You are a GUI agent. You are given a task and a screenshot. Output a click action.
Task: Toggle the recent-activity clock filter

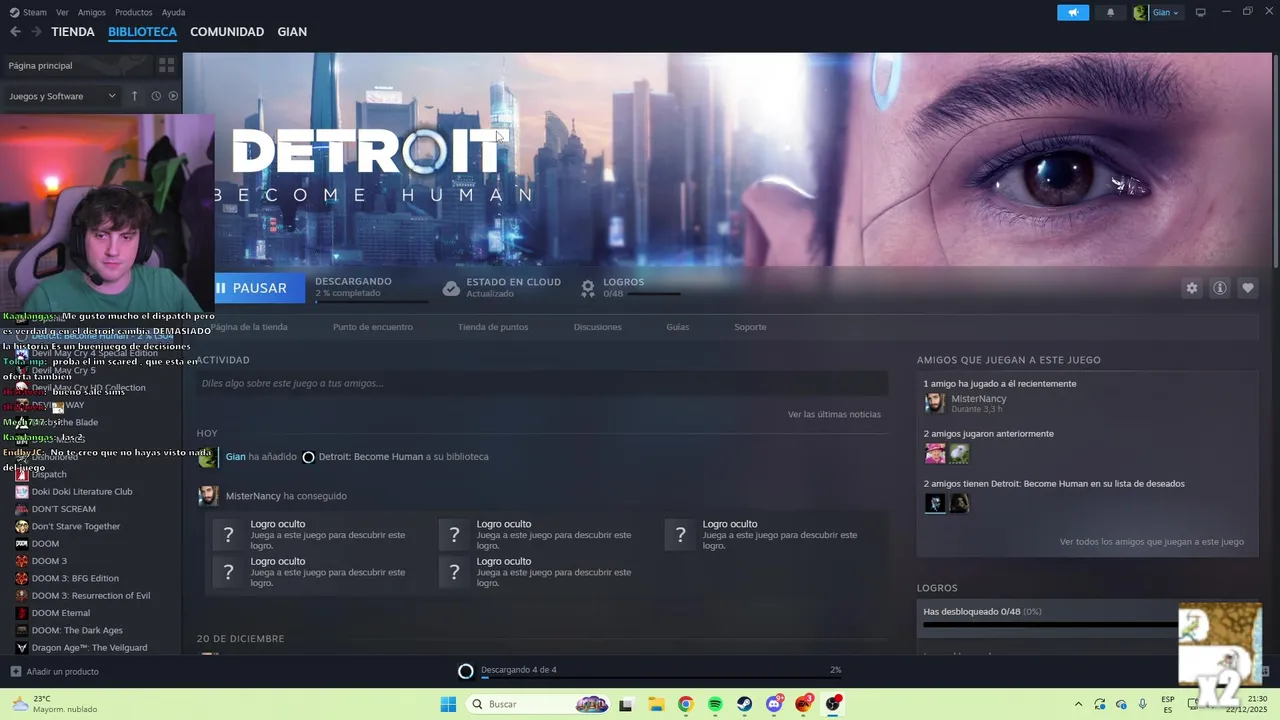(156, 96)
